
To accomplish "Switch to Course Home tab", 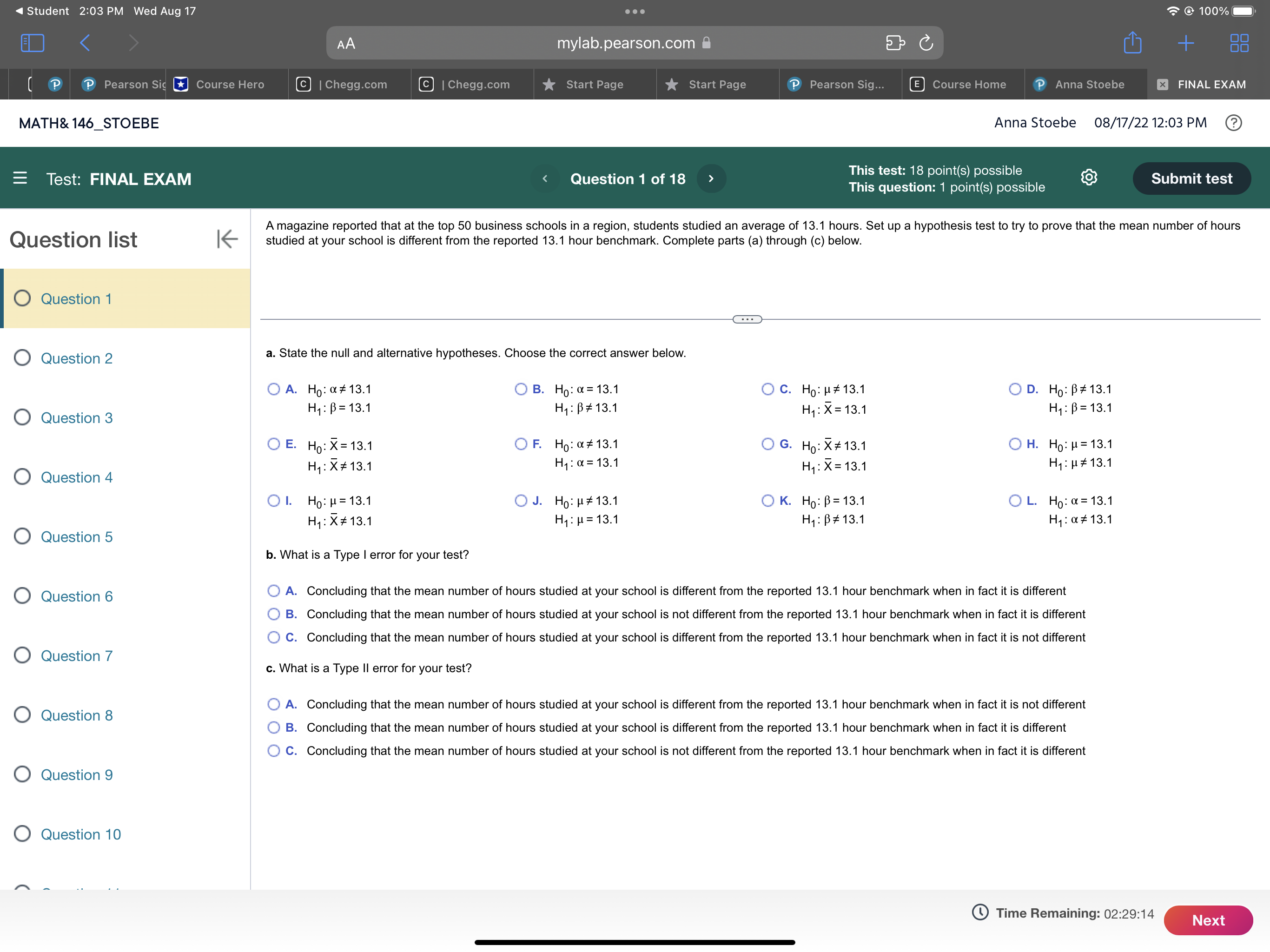I will click(x=962, y=85).
